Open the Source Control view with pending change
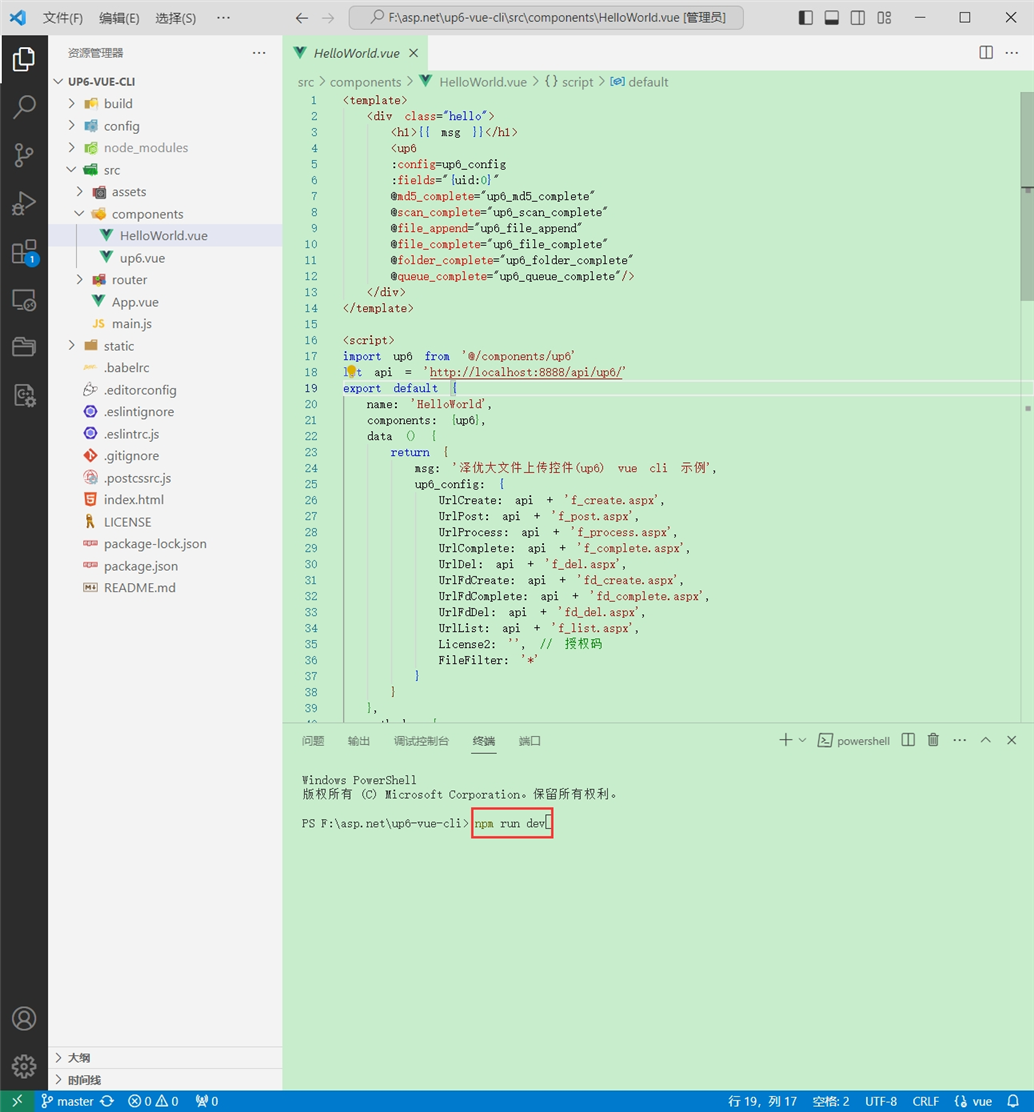The image size is (1034, 1112). pyautogui.click(x=24, y=155)
